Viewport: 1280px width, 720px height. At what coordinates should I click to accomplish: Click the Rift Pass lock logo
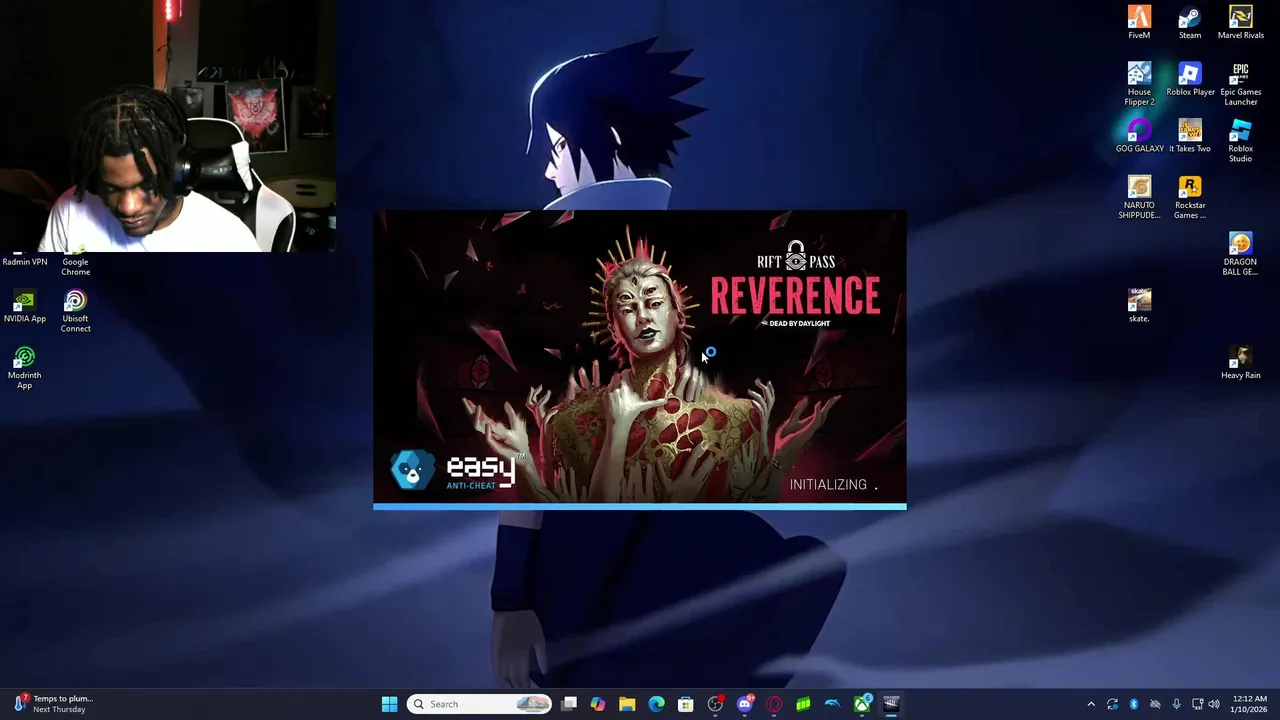coord(796,256)
